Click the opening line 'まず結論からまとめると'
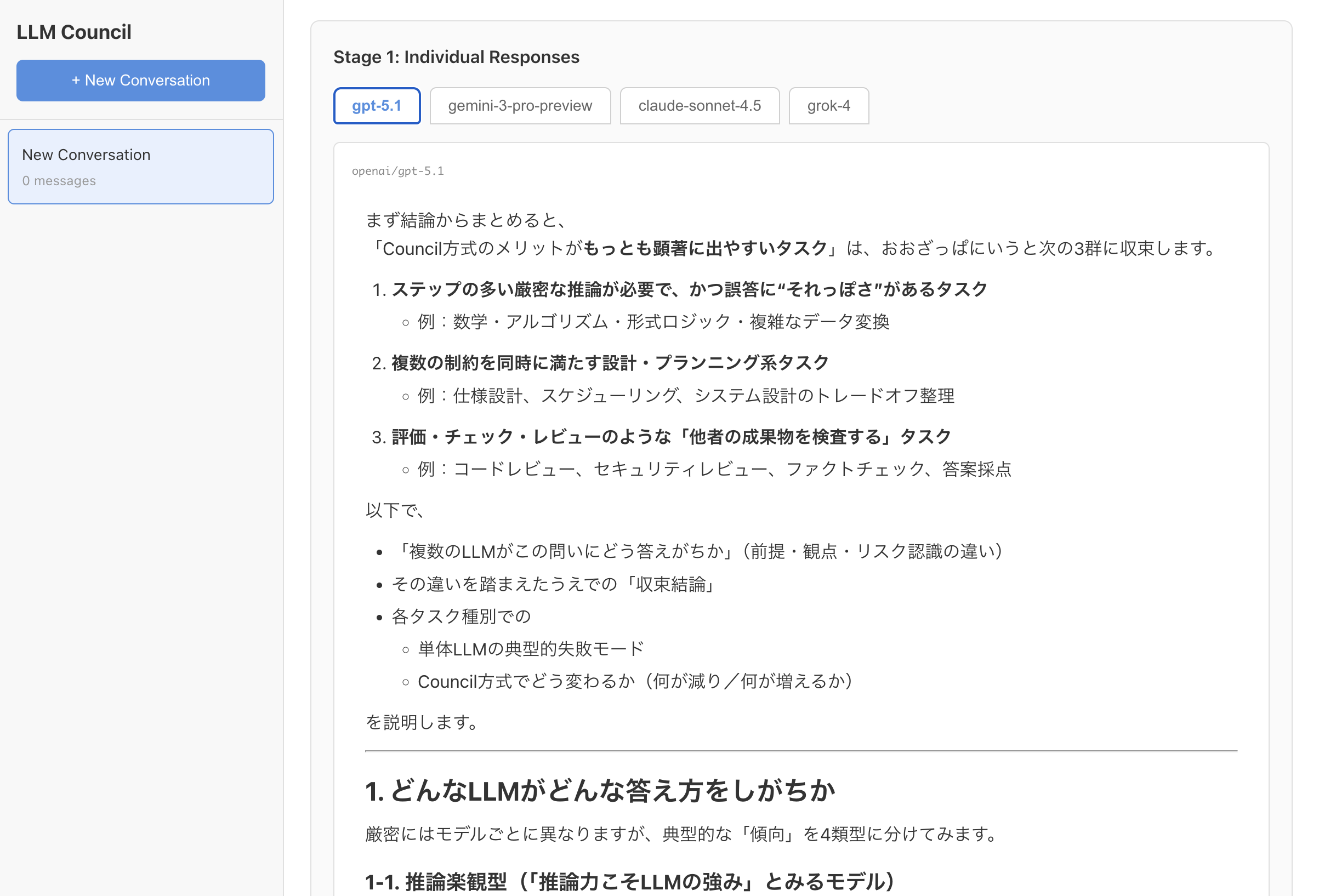 point(465,220)
